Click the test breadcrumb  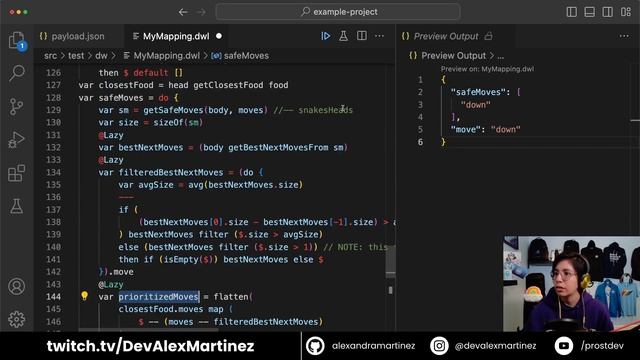[76, 56]
